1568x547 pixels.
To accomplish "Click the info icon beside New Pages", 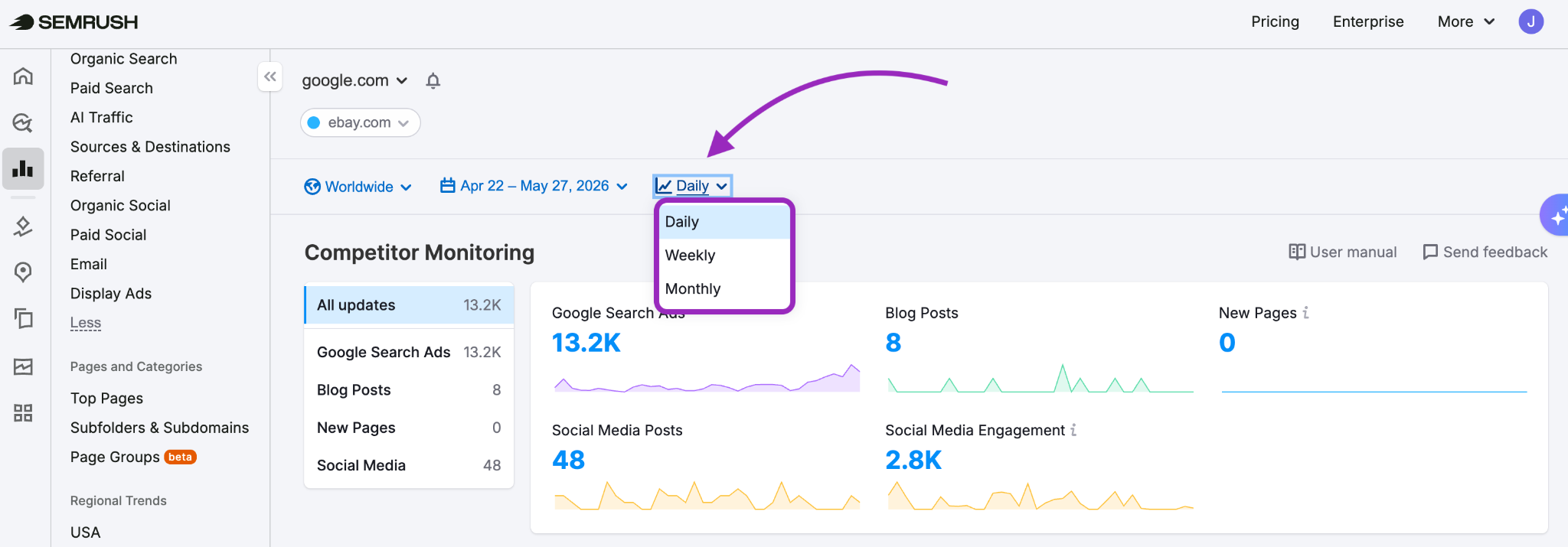I will (1305, 313).
